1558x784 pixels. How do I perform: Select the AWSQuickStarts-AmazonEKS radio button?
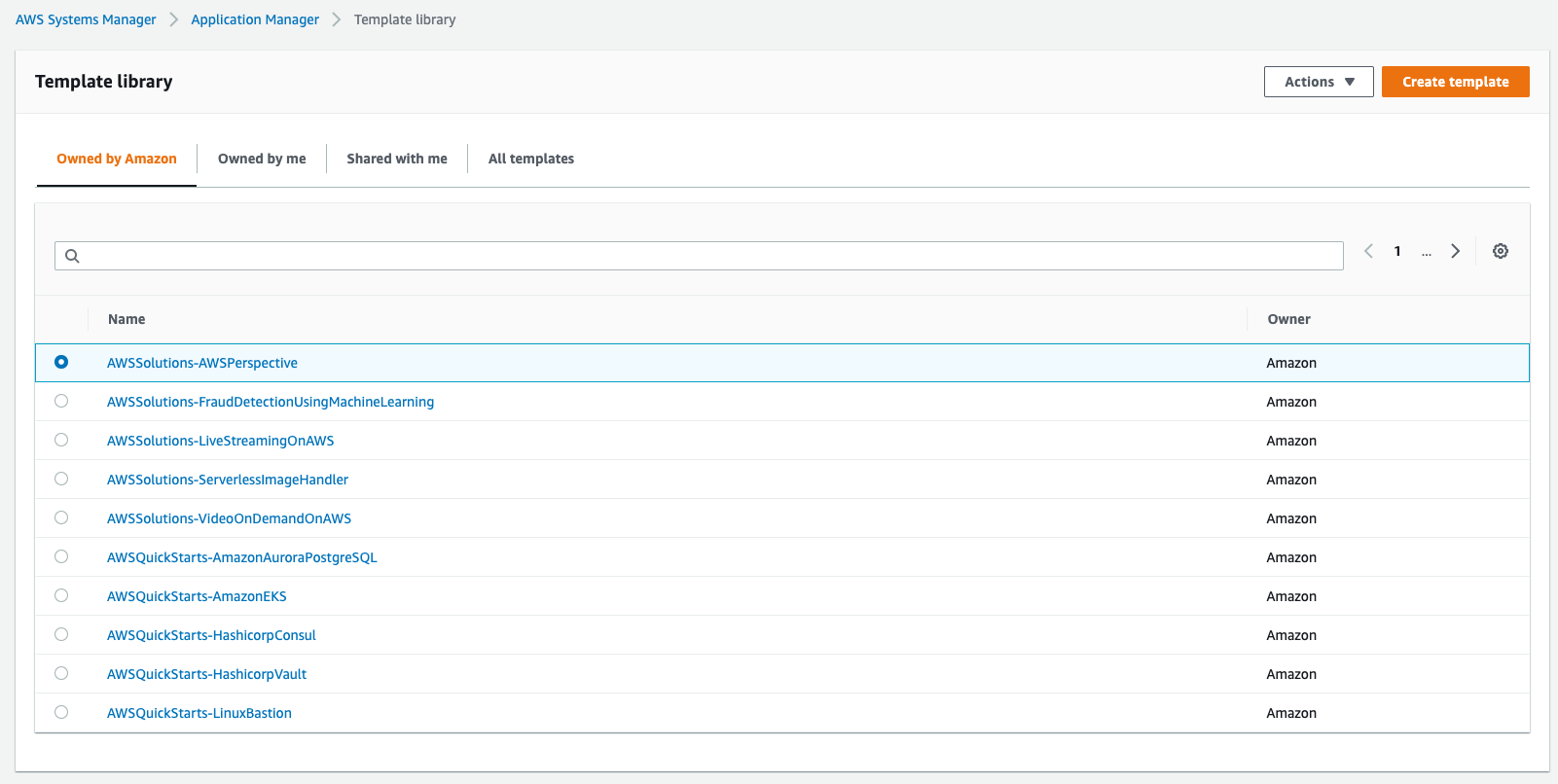coord(61,595)
